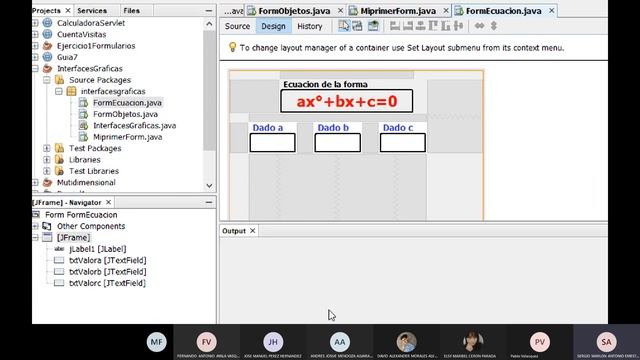This screenshot has height=360, width=640.
Task: Open the Services tab
Action: 92,11
